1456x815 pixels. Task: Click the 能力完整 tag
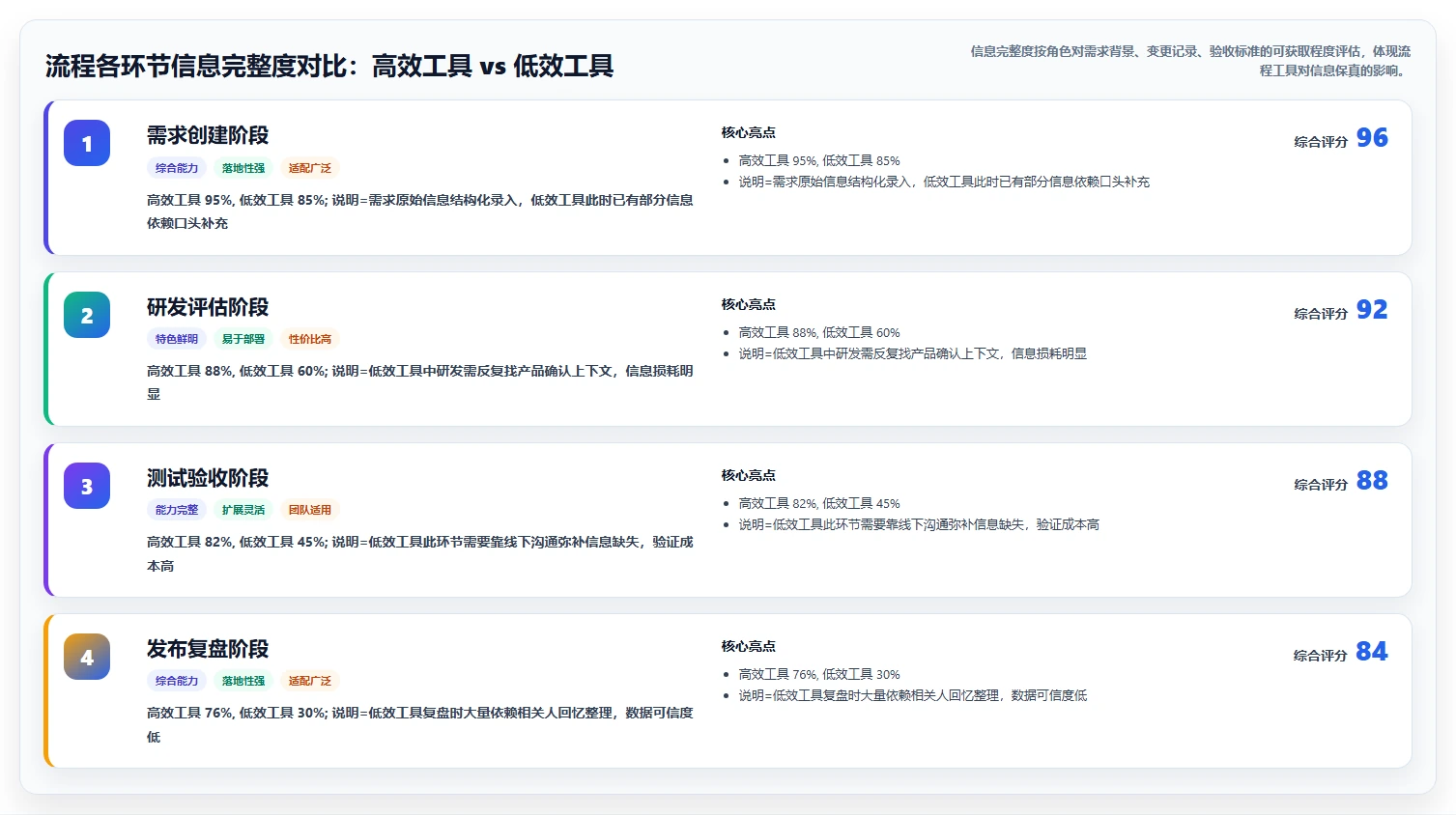pos(177,510)
